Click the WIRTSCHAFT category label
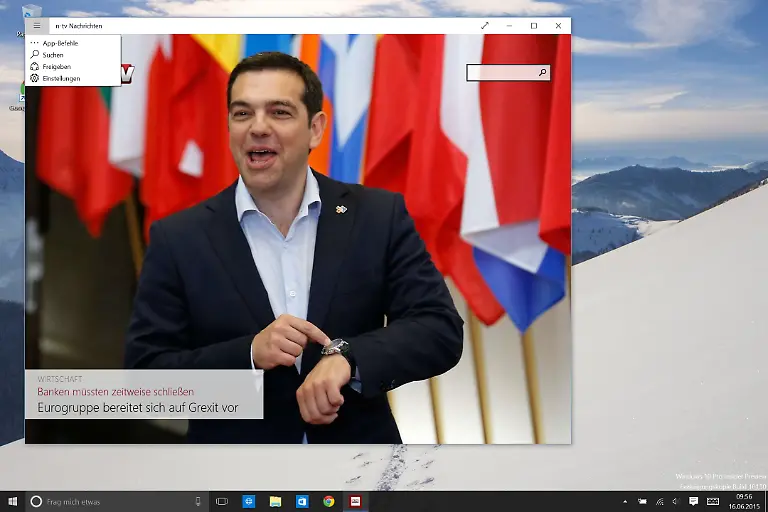 [x=60, y=380]
